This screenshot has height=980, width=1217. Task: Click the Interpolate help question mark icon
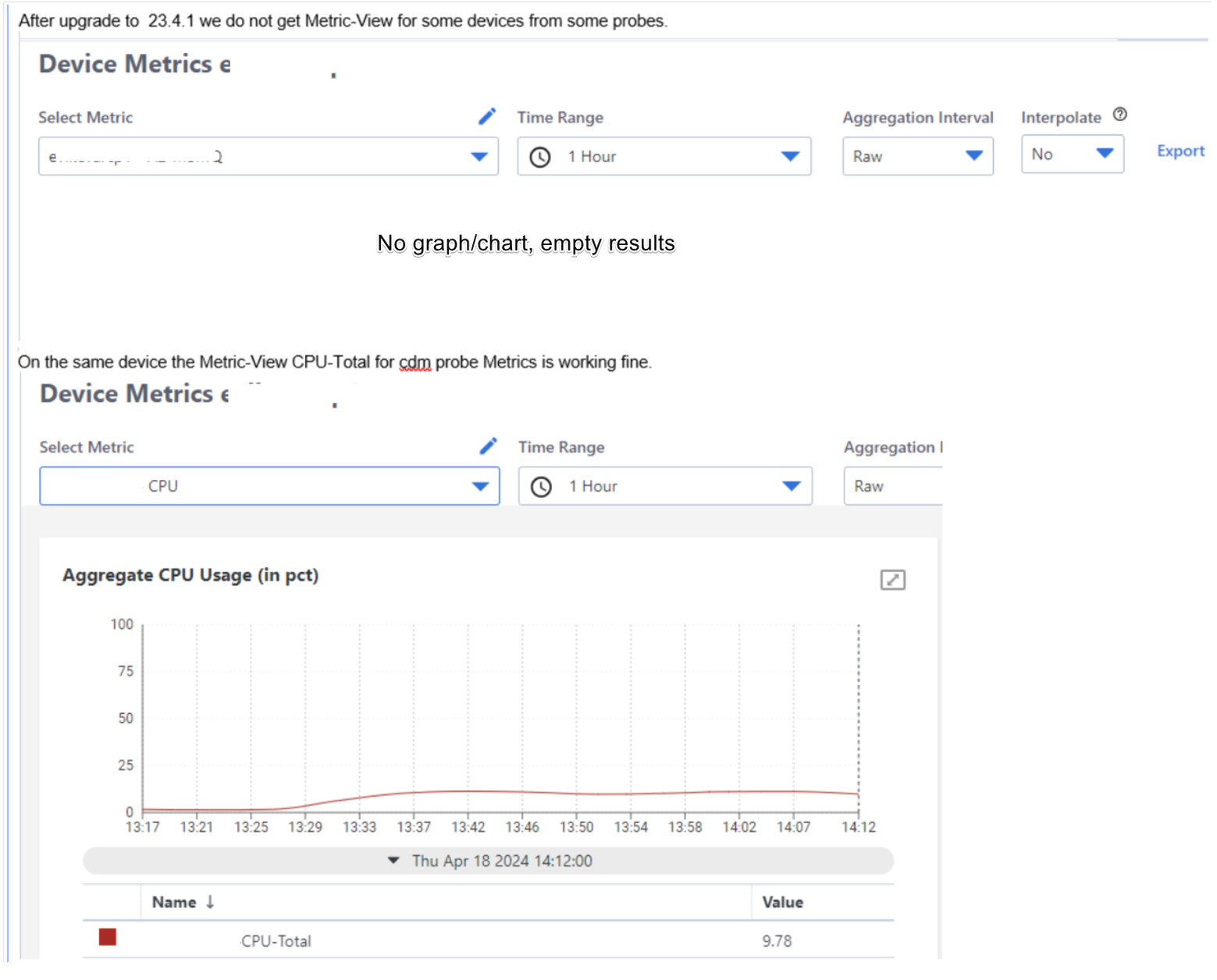pyautogui.click(x=1119, y=115)
